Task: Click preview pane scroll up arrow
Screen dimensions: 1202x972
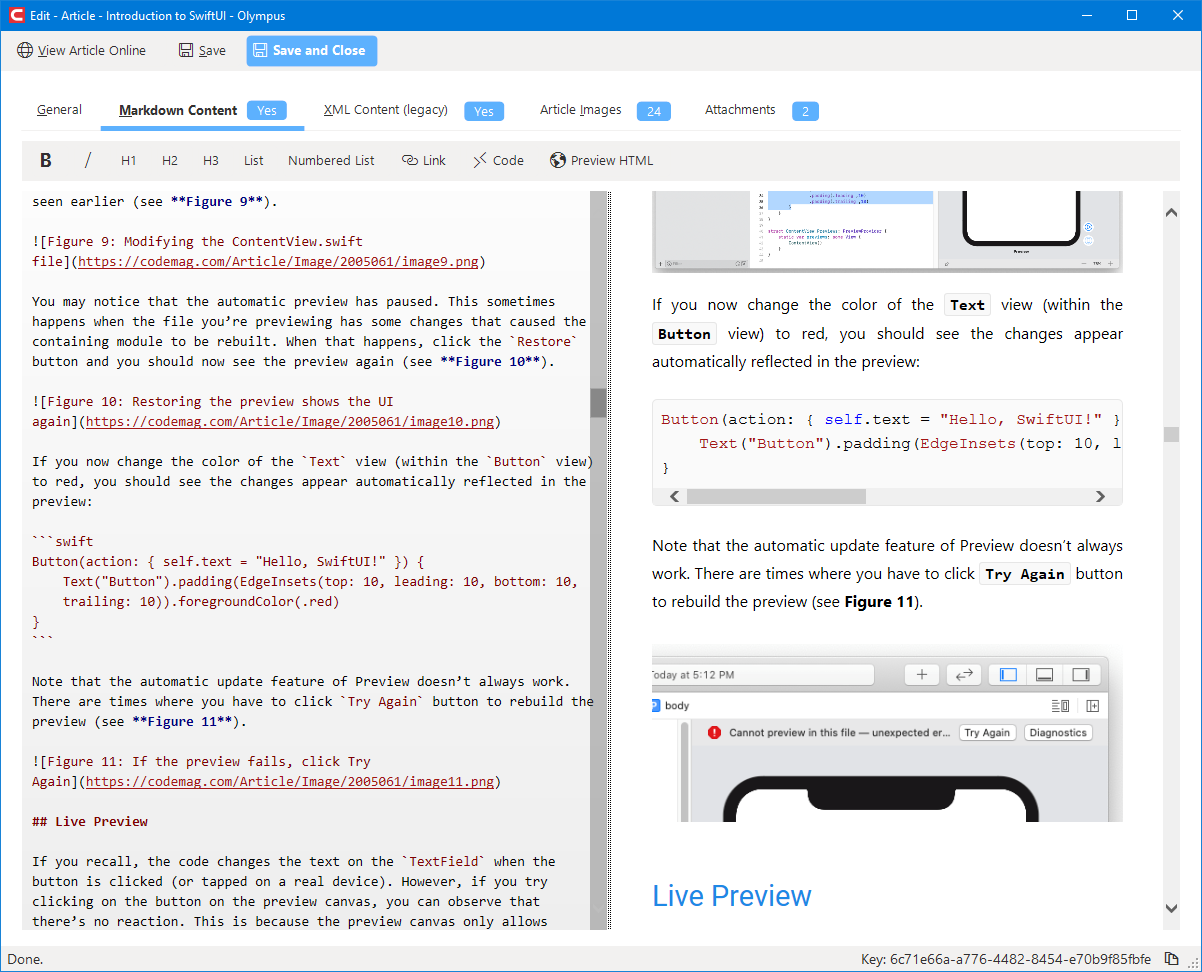Action: [1171, 211]
